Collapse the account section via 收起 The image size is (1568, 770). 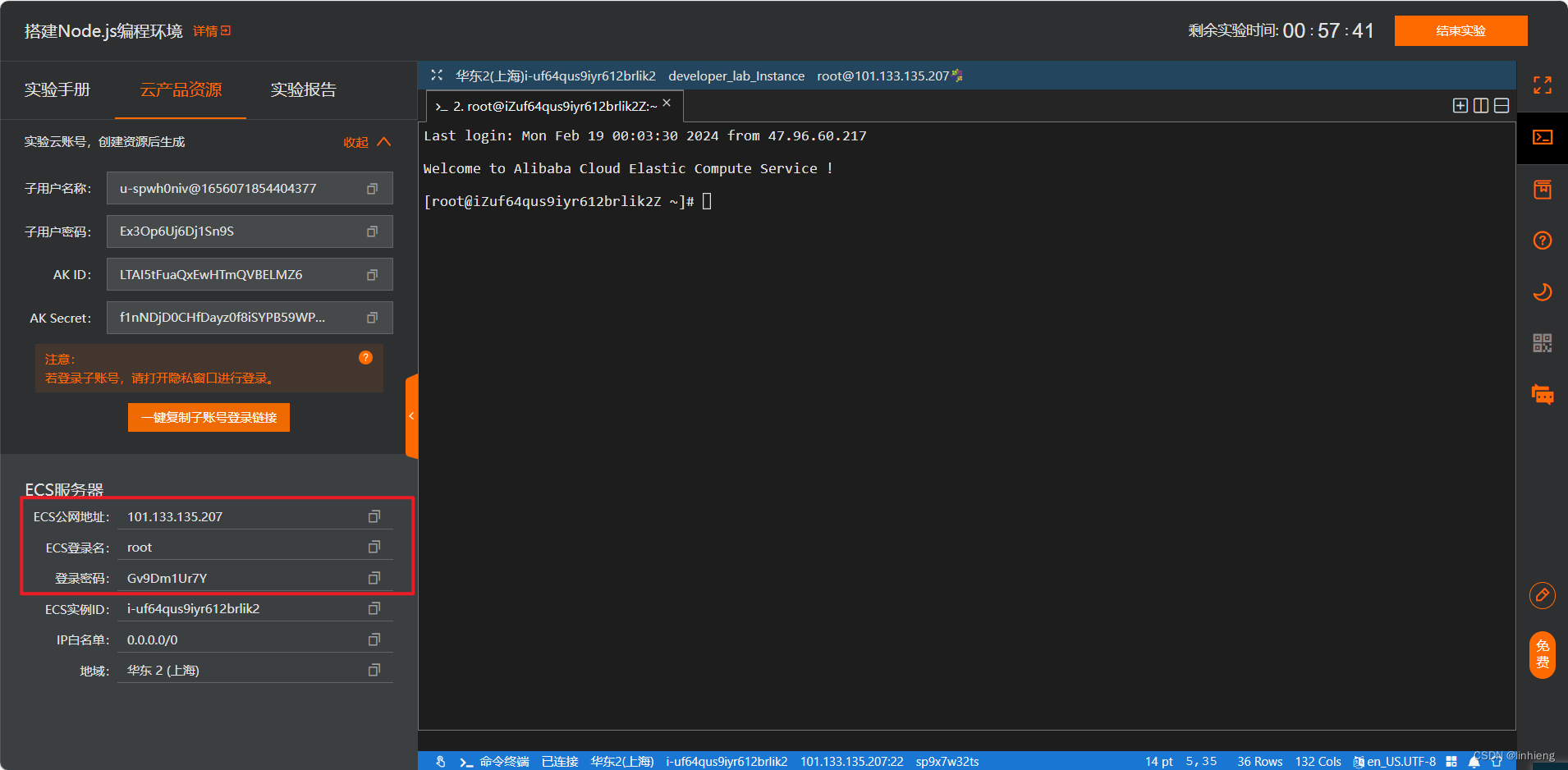367,142
